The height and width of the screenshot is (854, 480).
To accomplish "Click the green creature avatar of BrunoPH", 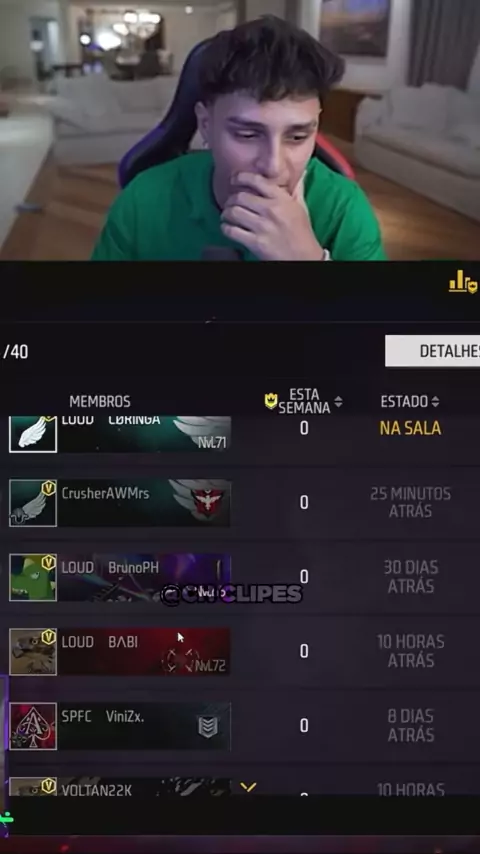I will point(33,577).
